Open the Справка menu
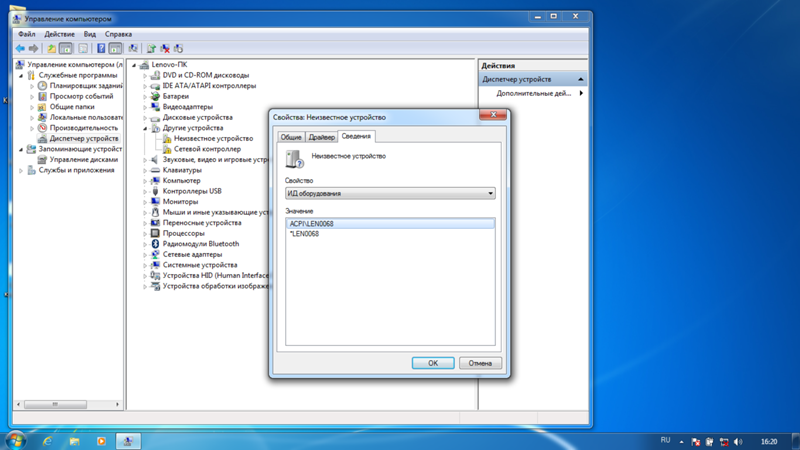Viewport: 800px width, 450px height. (118, 34)
